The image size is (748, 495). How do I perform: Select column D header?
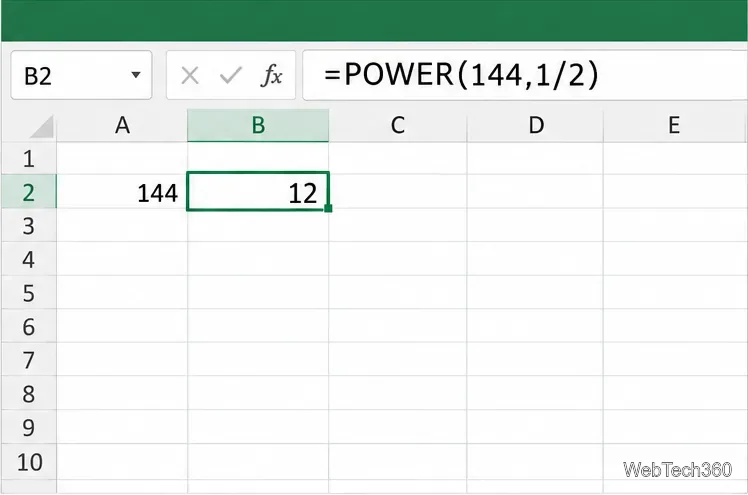click(x=535, y=126)
